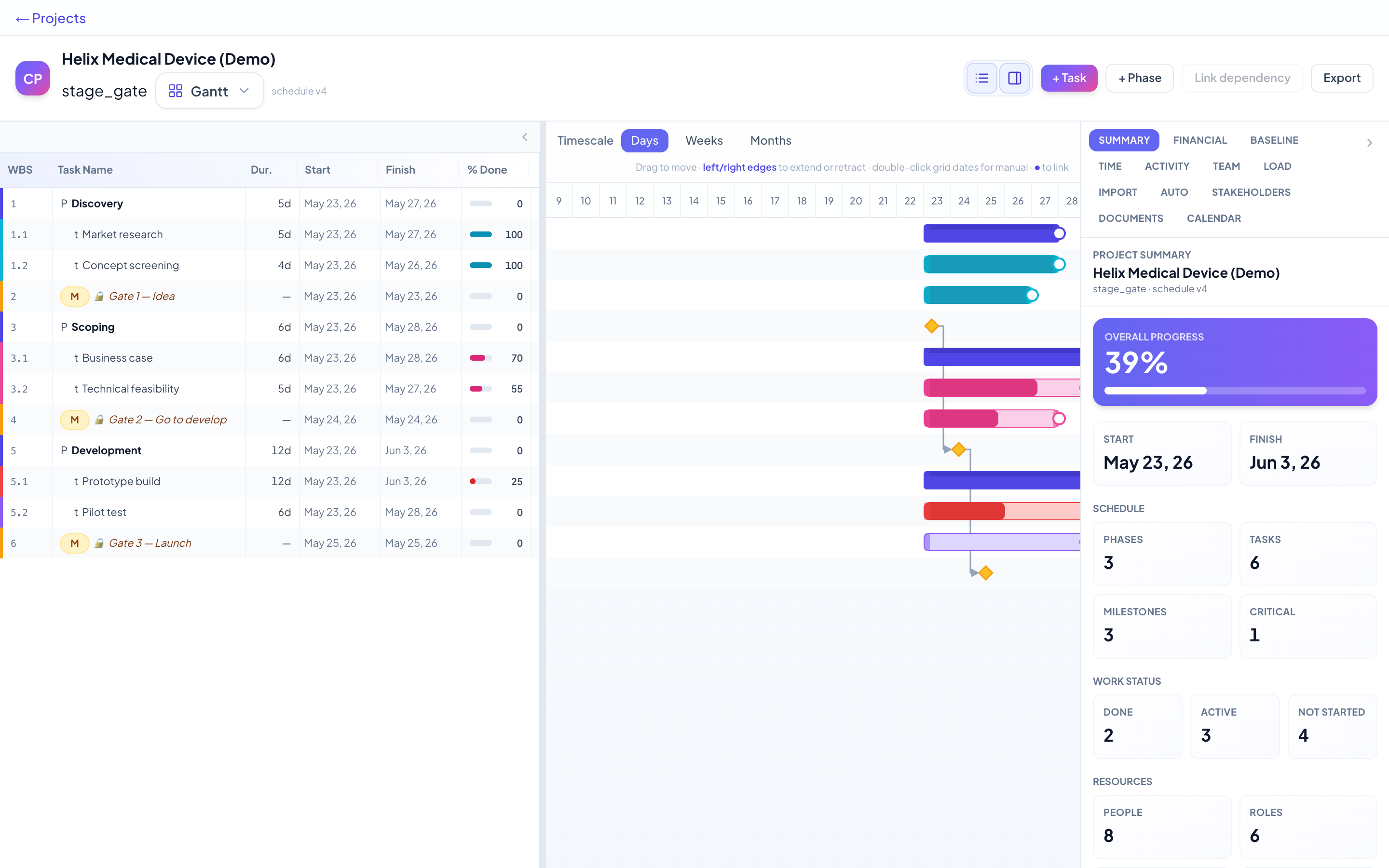Viewport: 1389px width, 868px height.
Task: Click the NOT STARTED status card
Action: click(1332, 726)
